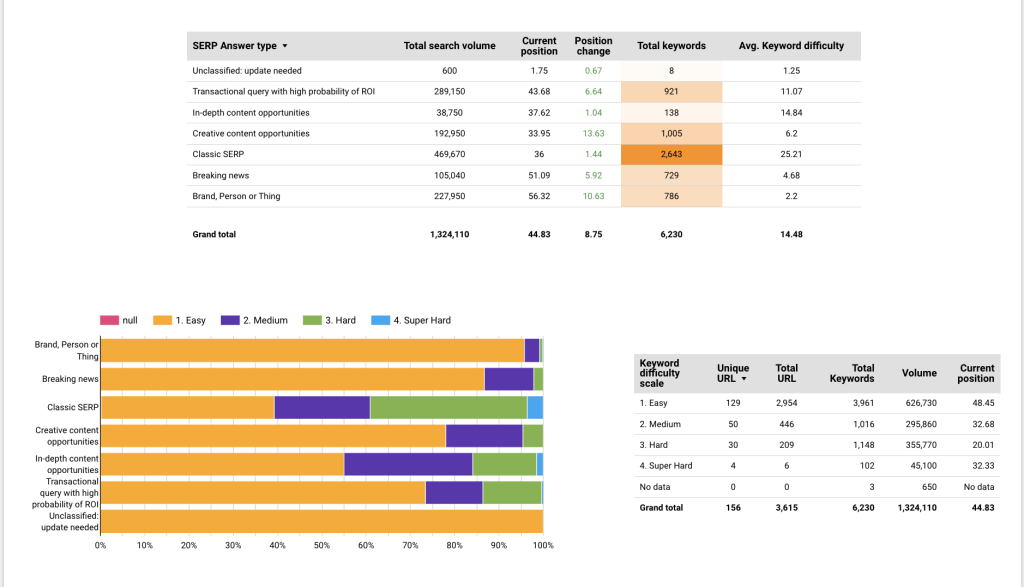The width and height of the screenshot is (1024, 587).
Task: Click the Volume column header
Action: pos(919,373)
